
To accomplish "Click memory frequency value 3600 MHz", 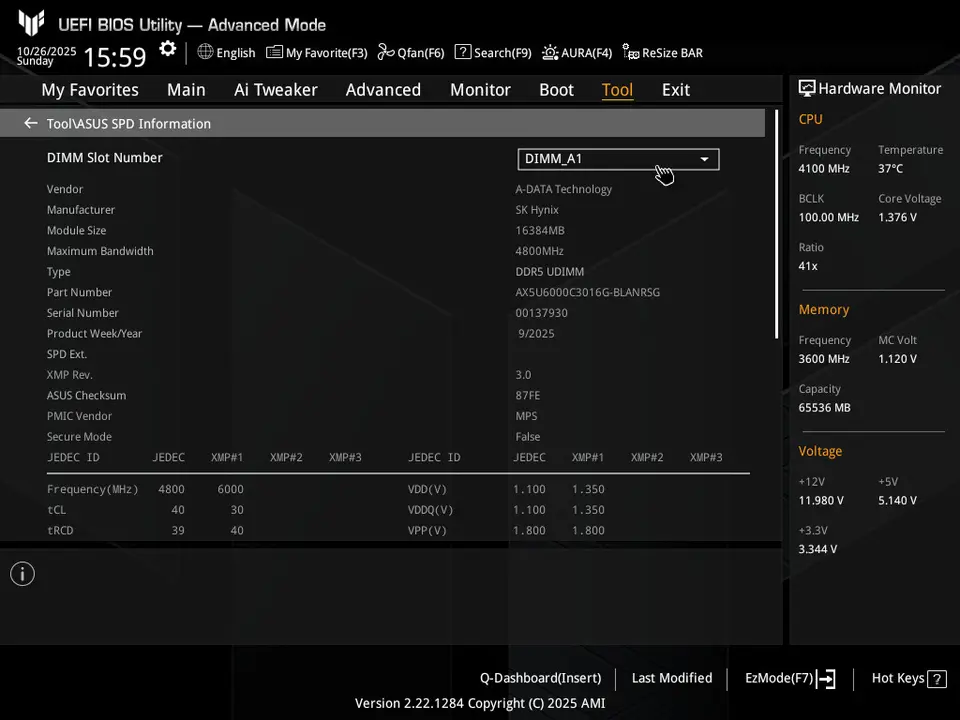I will (x=824, y=359).
